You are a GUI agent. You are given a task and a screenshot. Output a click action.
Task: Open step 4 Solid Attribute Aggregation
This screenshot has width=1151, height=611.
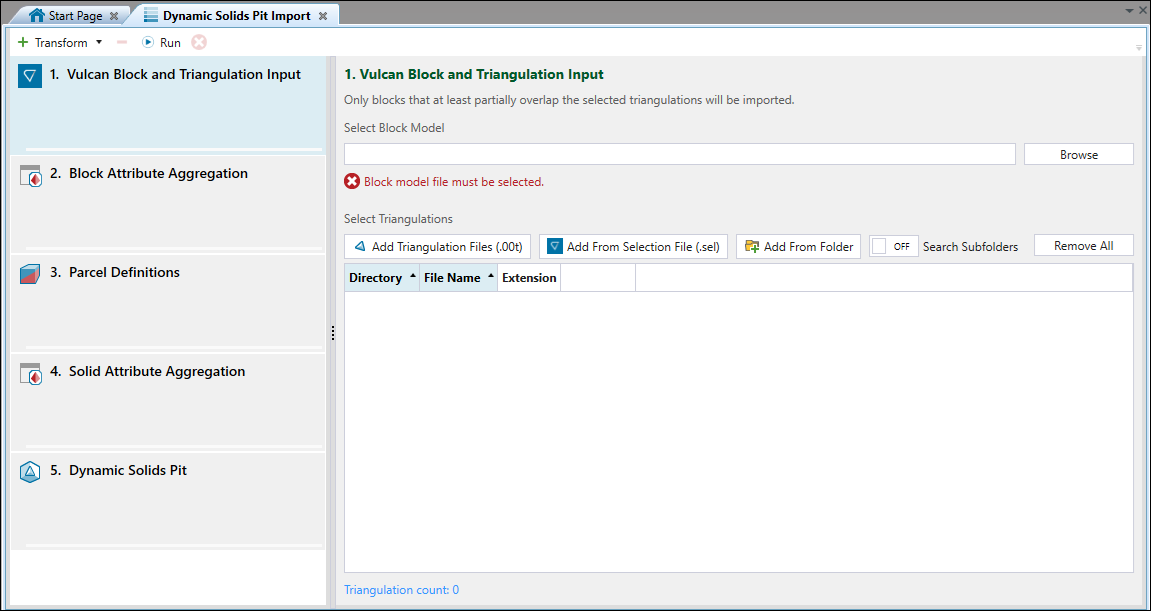click(167, 401)
